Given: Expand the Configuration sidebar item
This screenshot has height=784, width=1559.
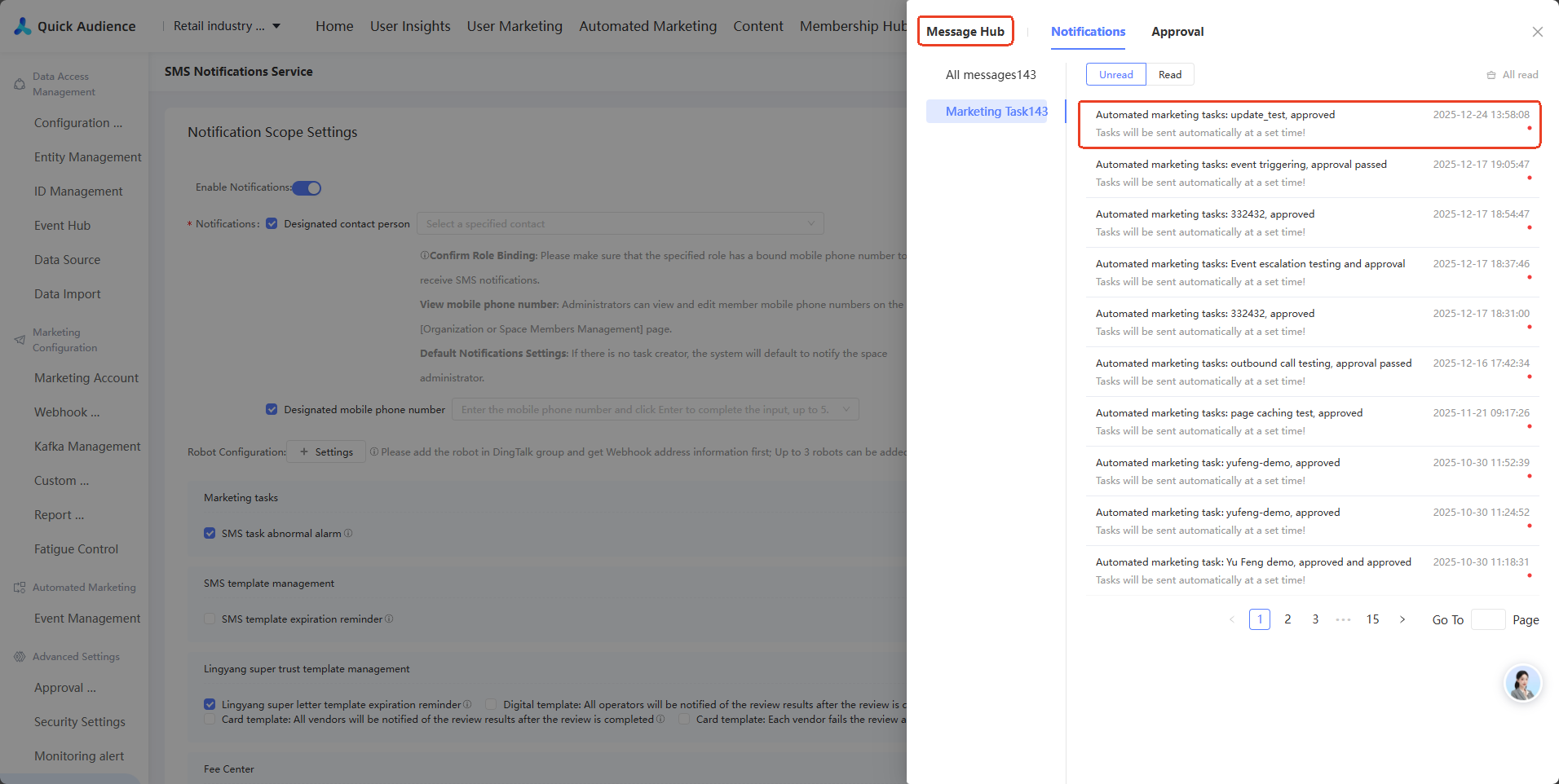Looking at the screenshot, I should tap(78, 123).
